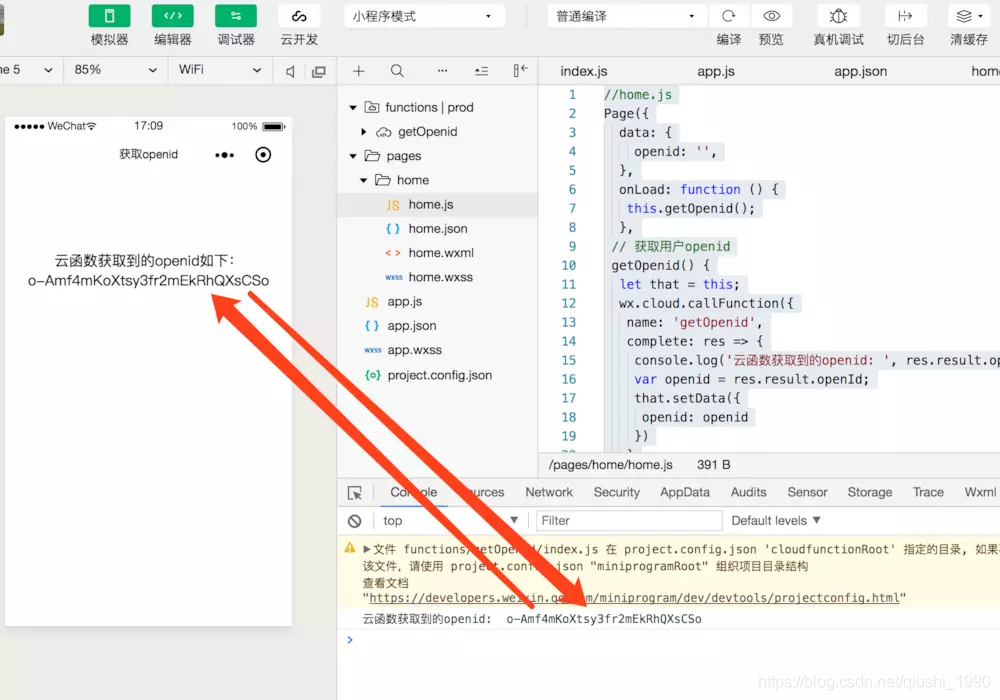
Task: Click line number 12 in editor gutter
Action: 568,303
